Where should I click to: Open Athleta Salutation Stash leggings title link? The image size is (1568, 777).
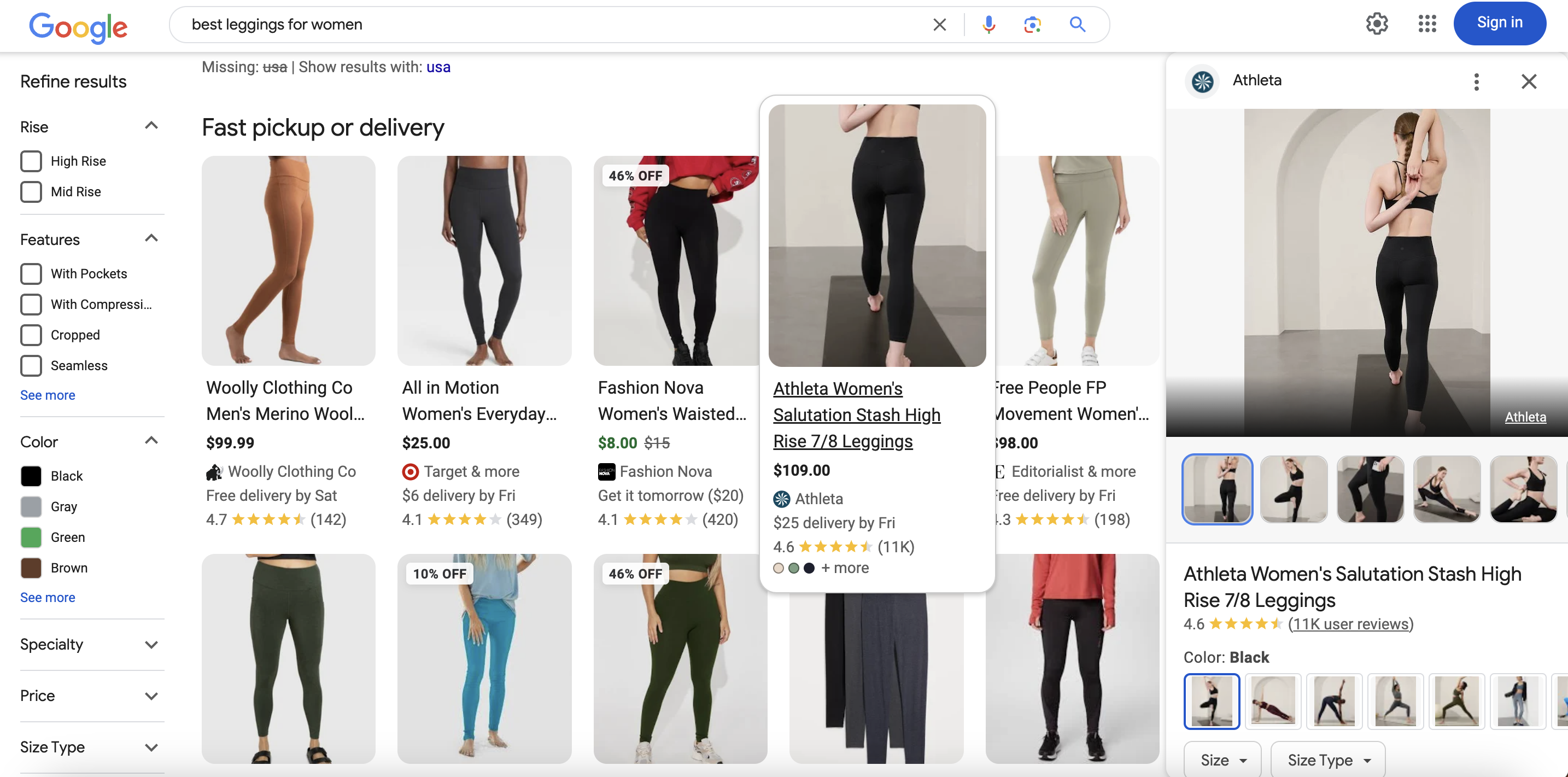856,414
